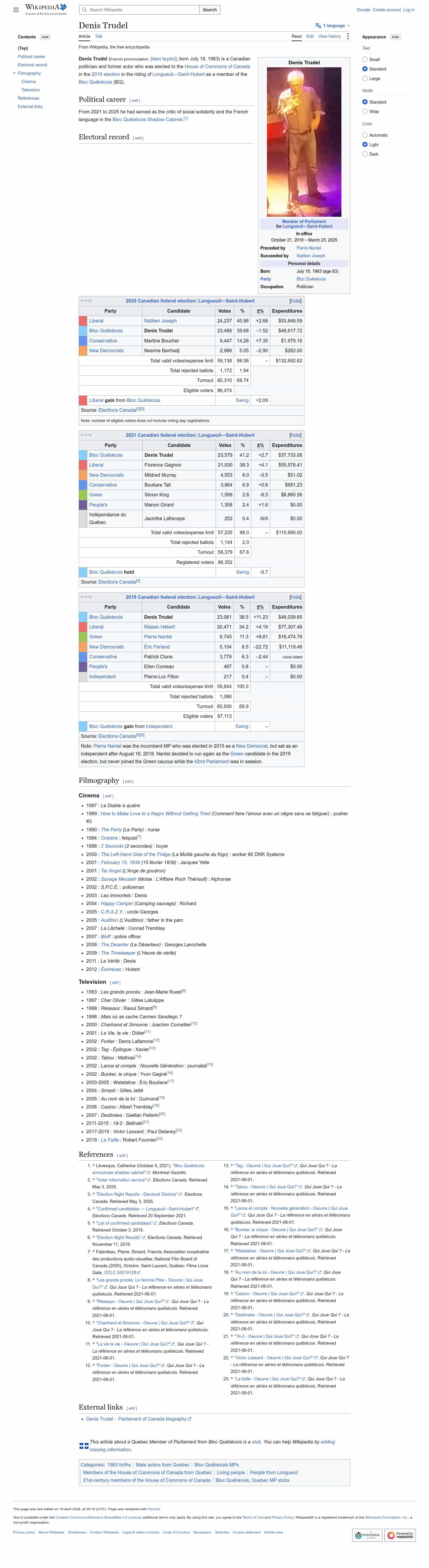Open the '1 language' dropdown
This screenshot has height=1568, width=429.
tap(333, 26)
